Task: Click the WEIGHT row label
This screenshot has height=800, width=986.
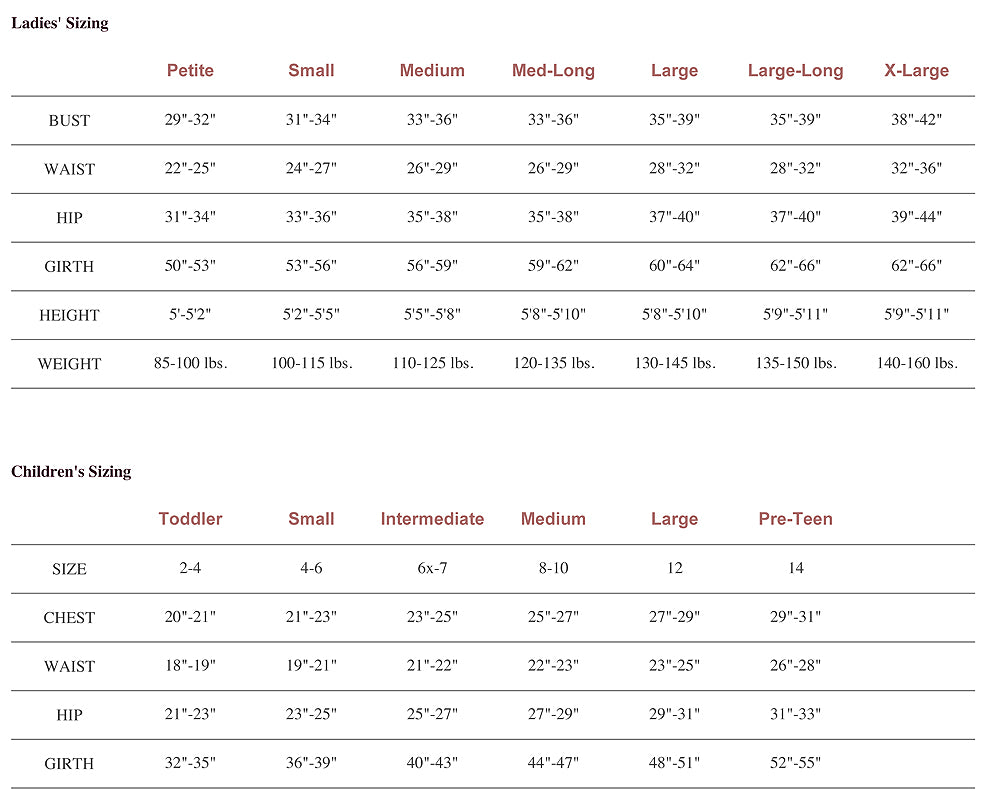Action: pyautogui.click(x=69, y=364)
